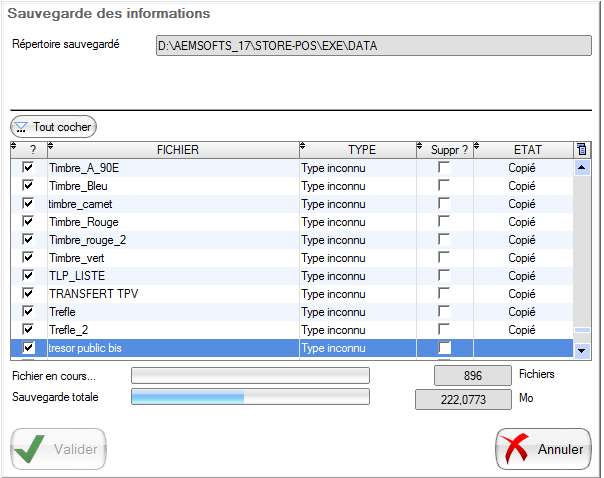Click the sort icon in TYPE column header
The height and width of the screenshot is (478, 604).
coord(301,148)
